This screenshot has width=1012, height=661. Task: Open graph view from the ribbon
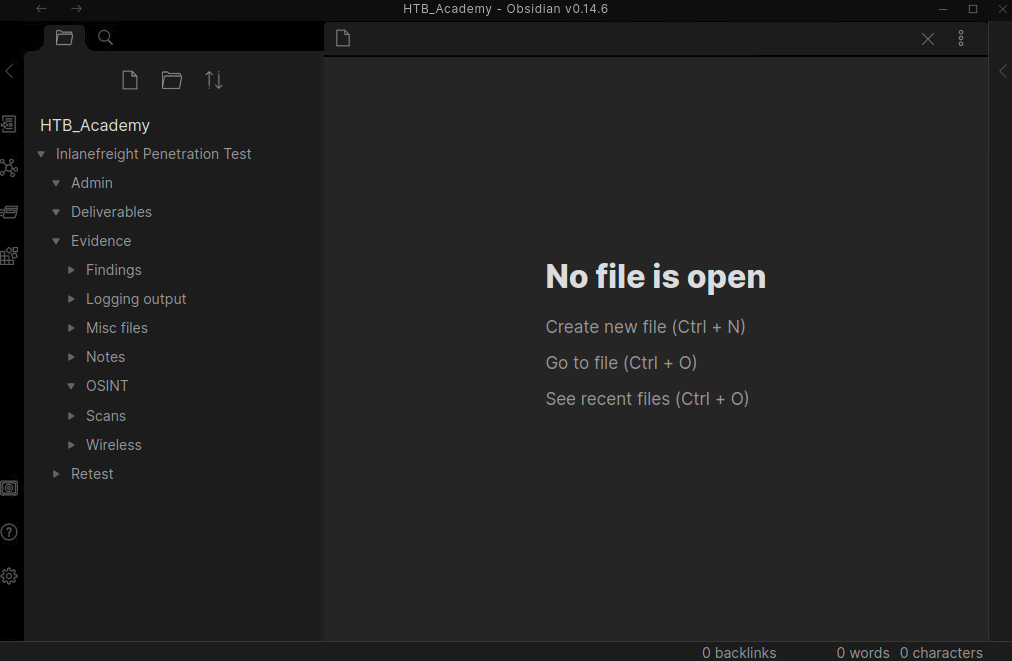click(9, 168)
